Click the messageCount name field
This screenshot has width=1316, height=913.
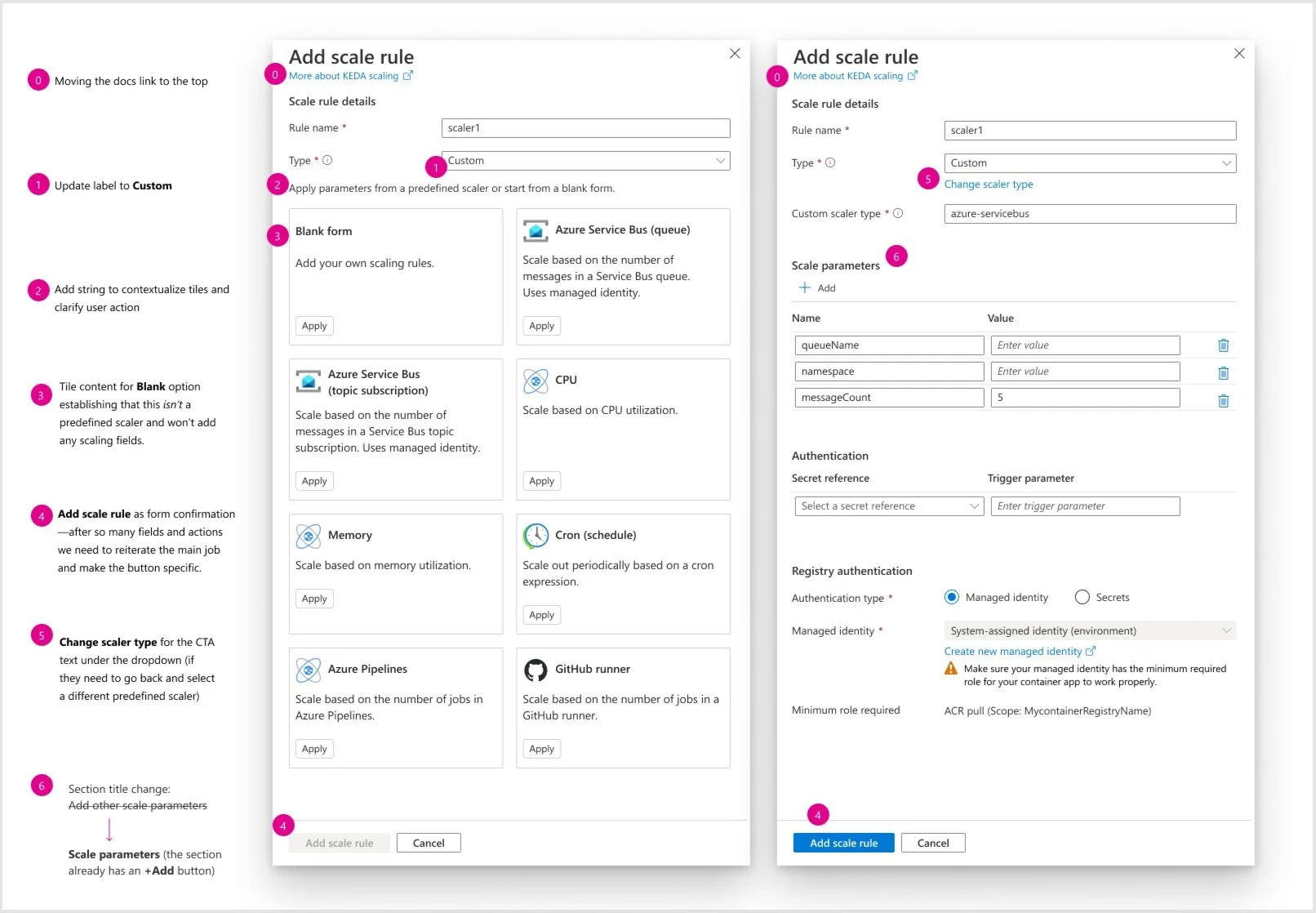tap(889, 398)
